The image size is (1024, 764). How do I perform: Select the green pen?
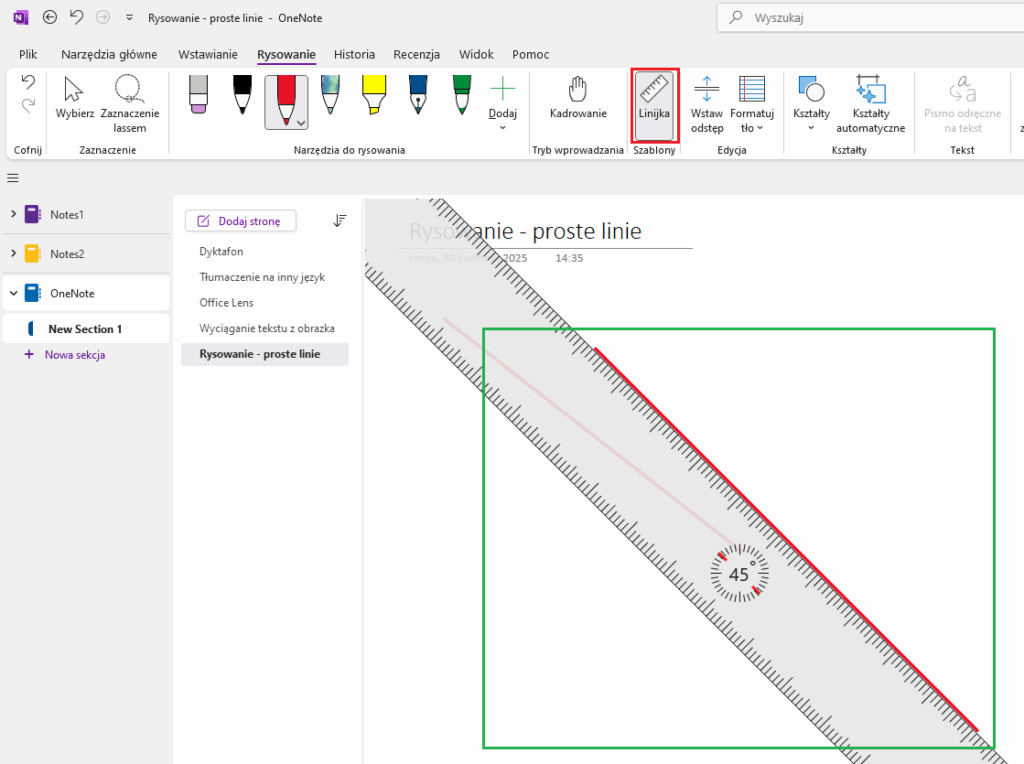coord(462,94)
